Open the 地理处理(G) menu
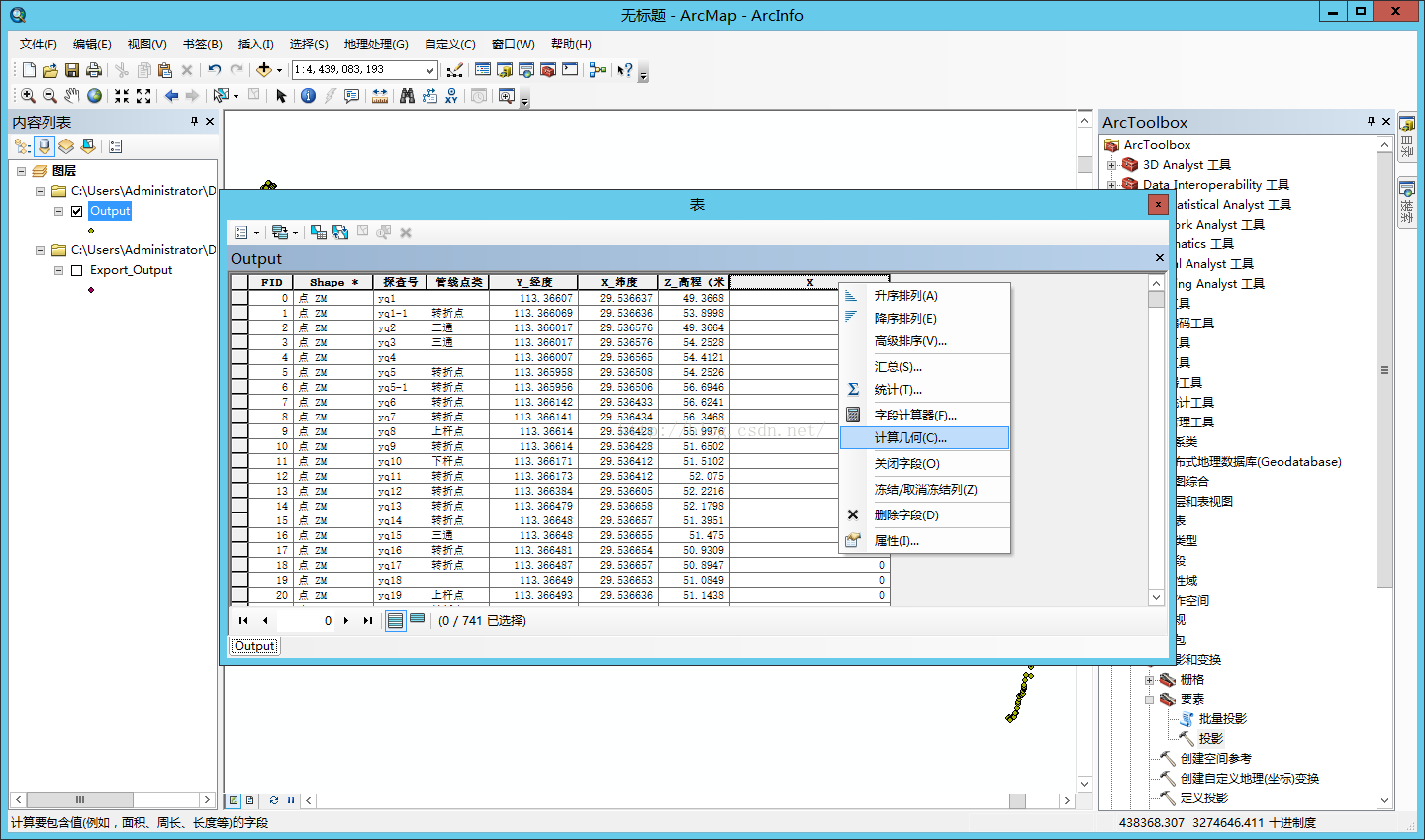 (x=376, y=45)
